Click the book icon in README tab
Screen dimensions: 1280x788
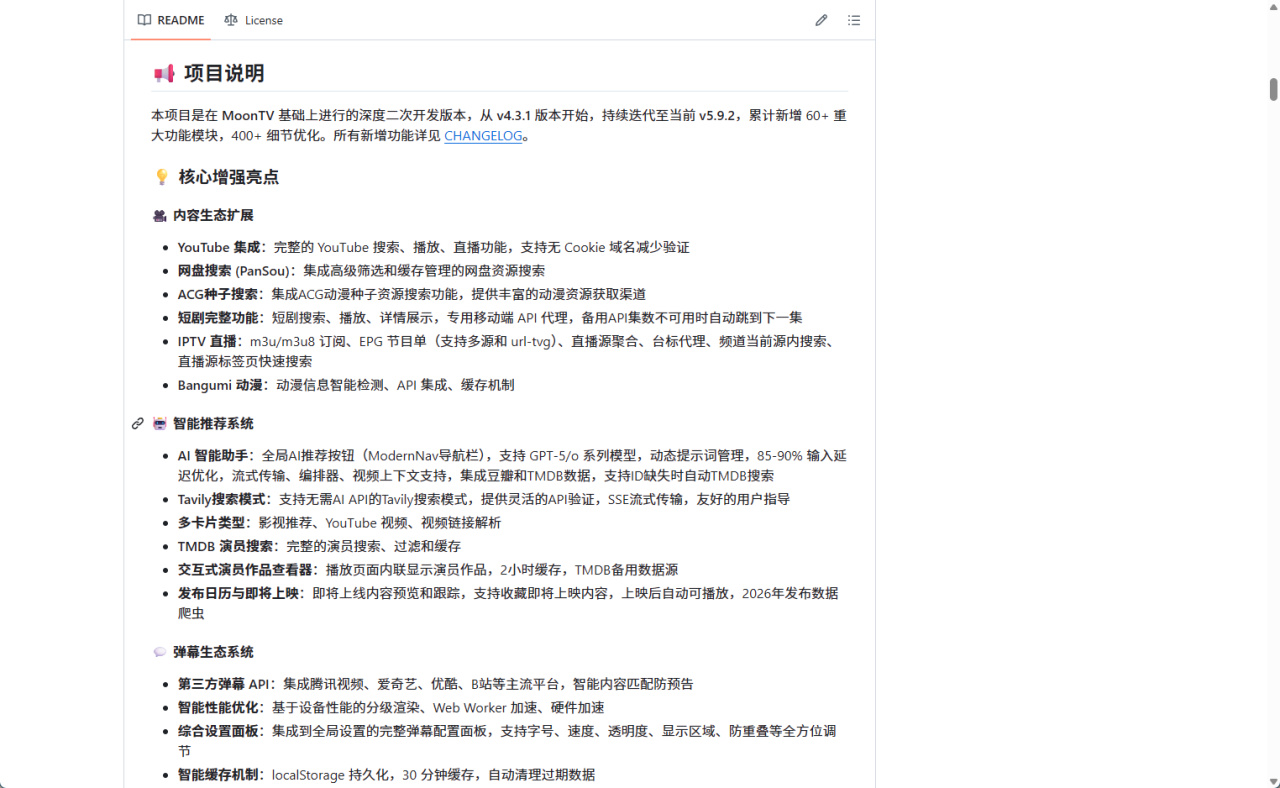point(145,20)
